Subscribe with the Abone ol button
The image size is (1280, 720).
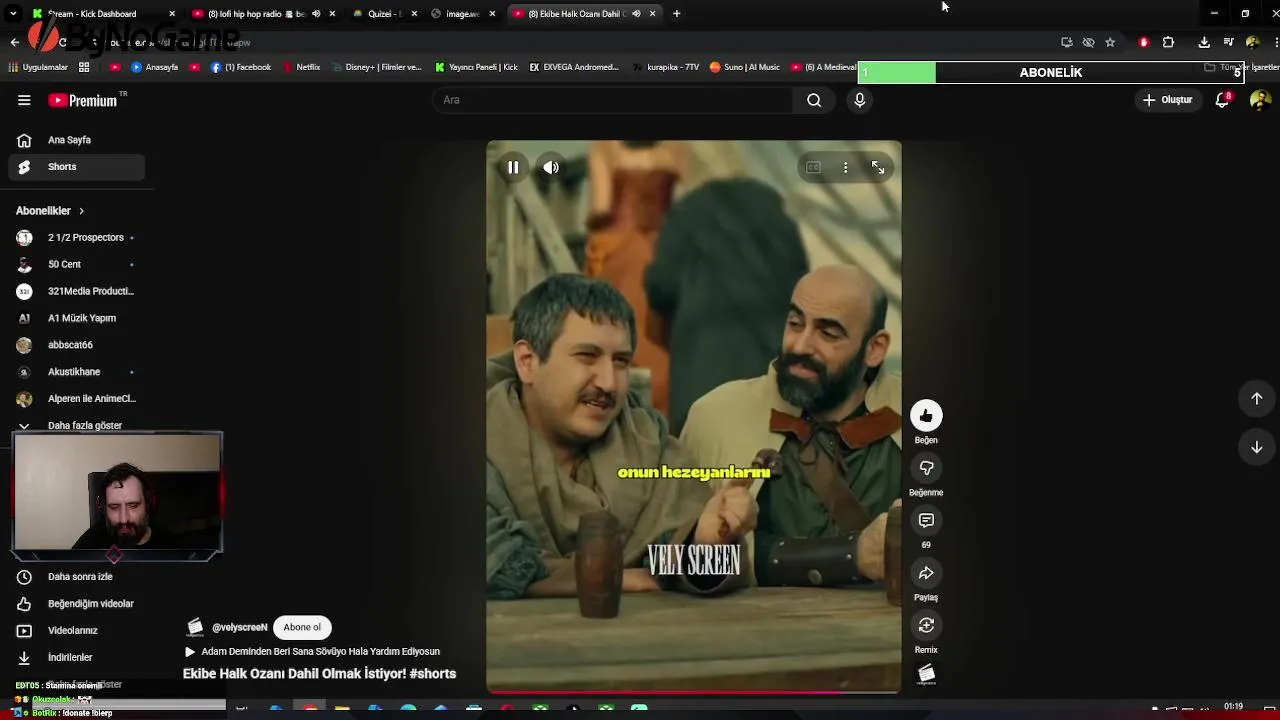pos(302,627)
